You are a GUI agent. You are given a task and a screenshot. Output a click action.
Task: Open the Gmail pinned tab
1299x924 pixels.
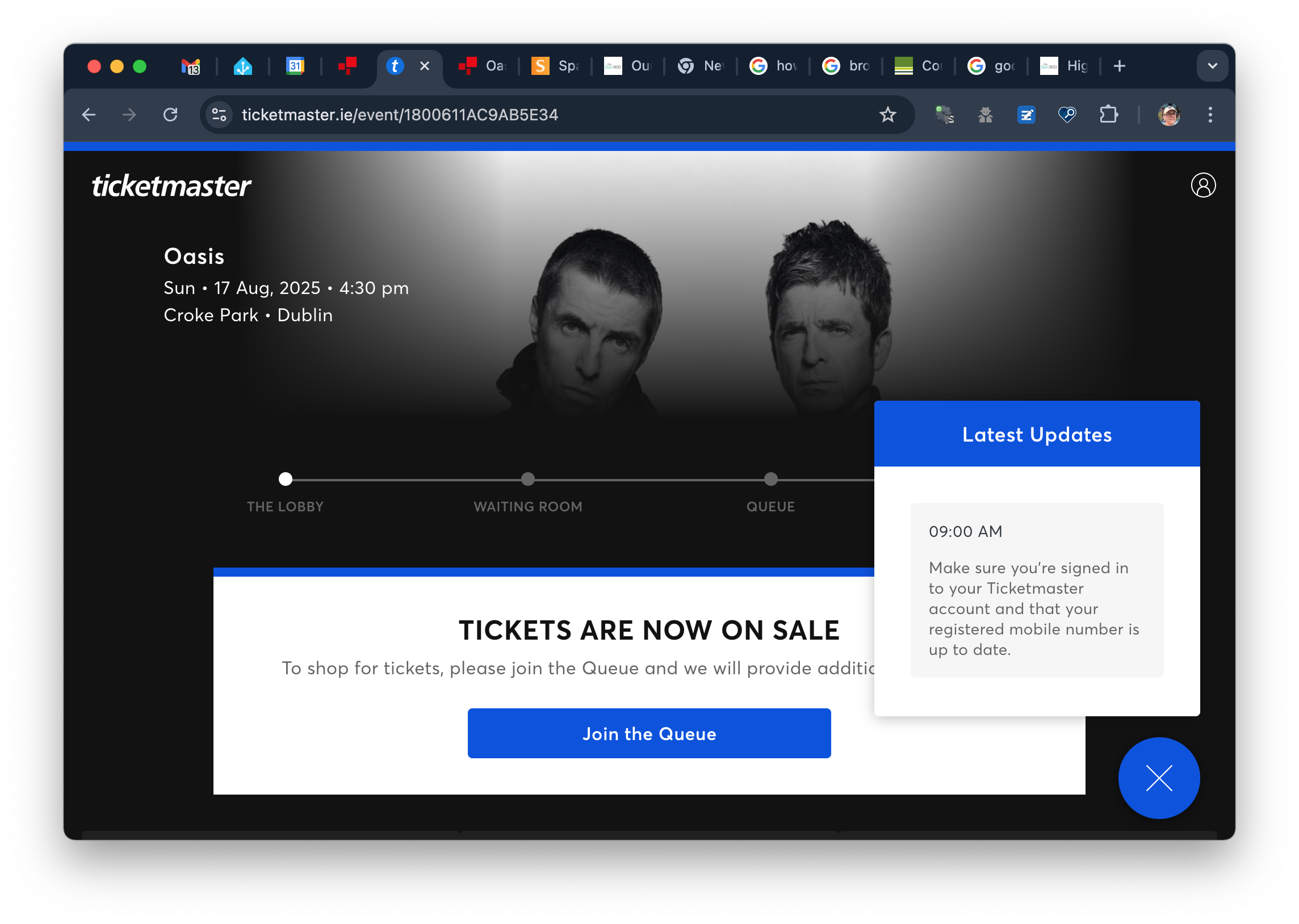191,66
